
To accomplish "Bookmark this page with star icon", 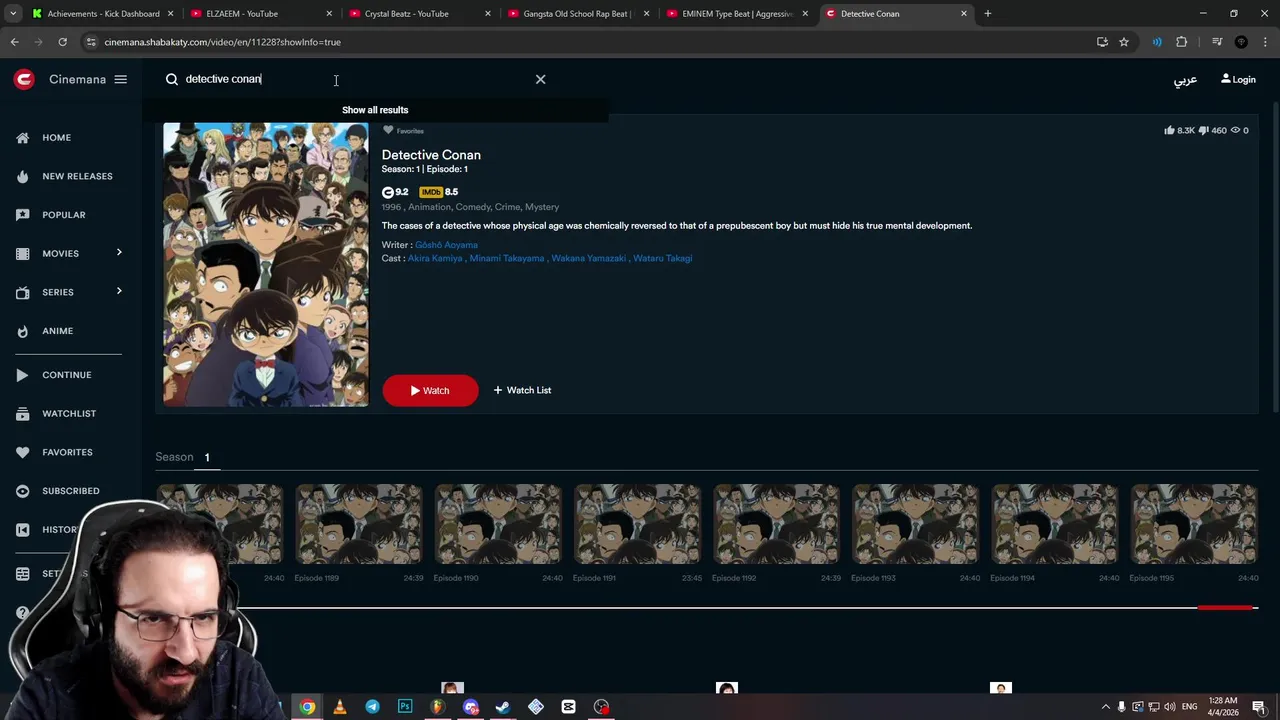I will click(x=1124, y=42).
